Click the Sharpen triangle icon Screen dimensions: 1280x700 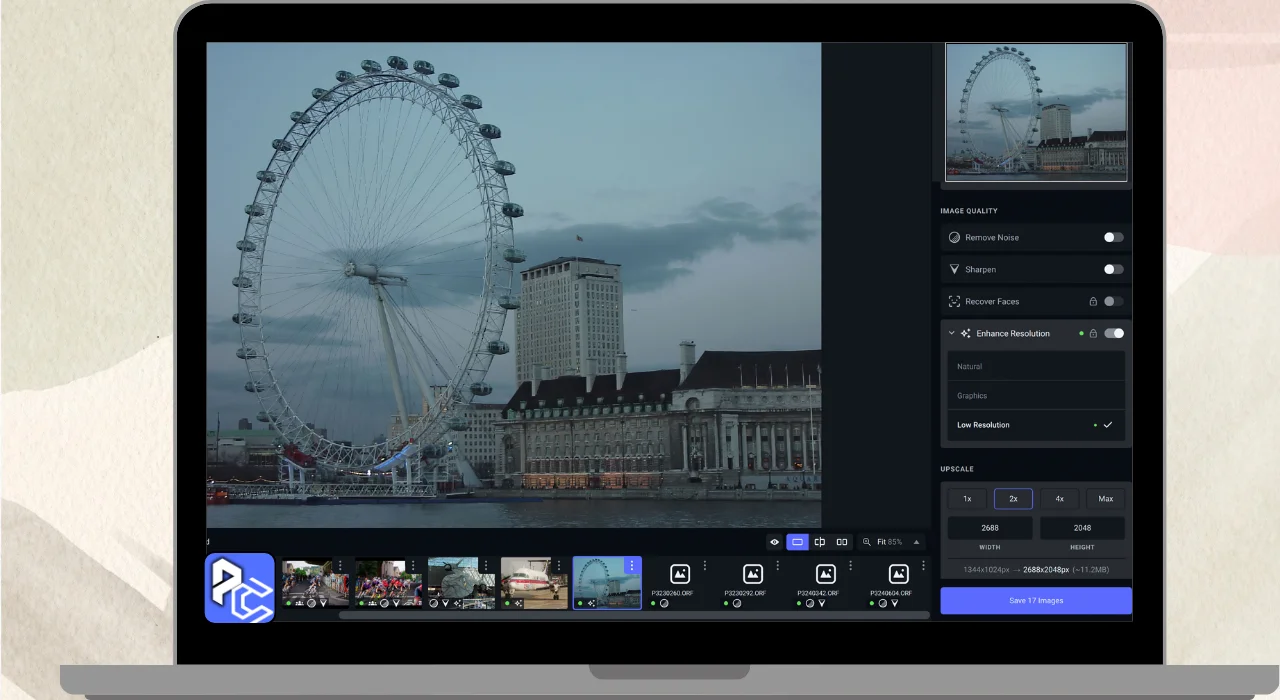tap(954, 270)
